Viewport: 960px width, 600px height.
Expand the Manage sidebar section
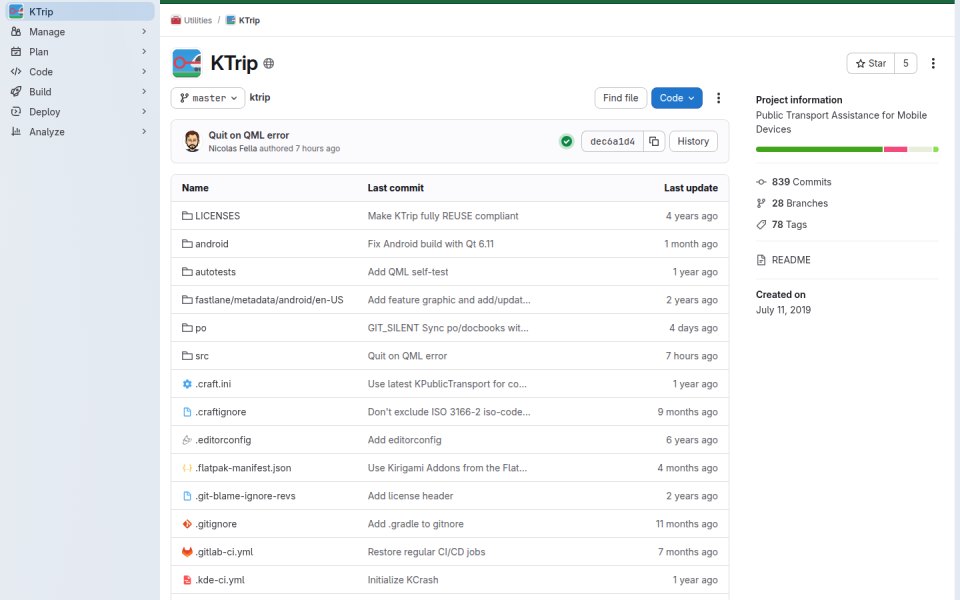[x=80, y=32]
